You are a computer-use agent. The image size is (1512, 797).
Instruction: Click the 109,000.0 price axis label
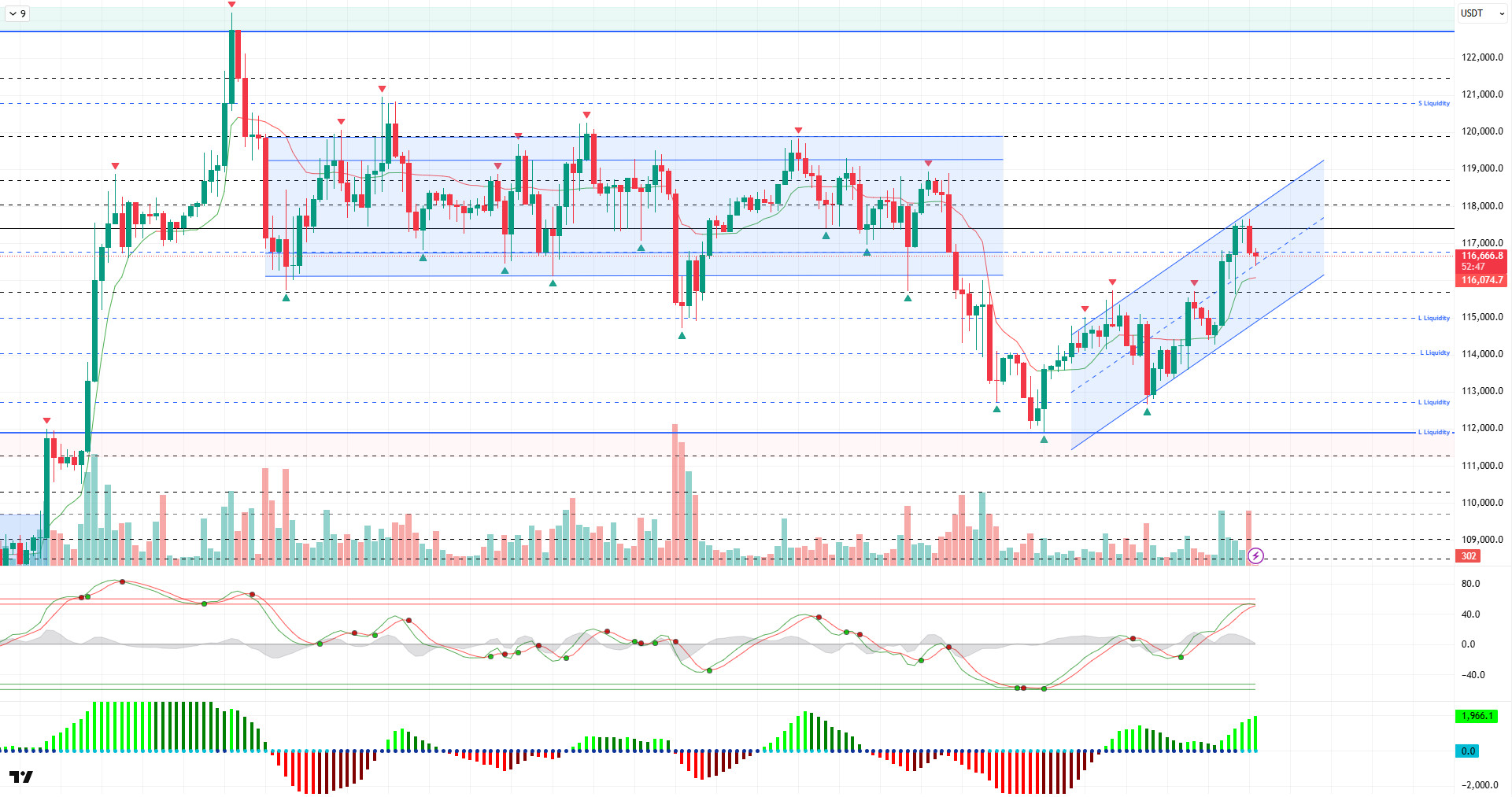pyautogui.click(x=1482, y=540)
